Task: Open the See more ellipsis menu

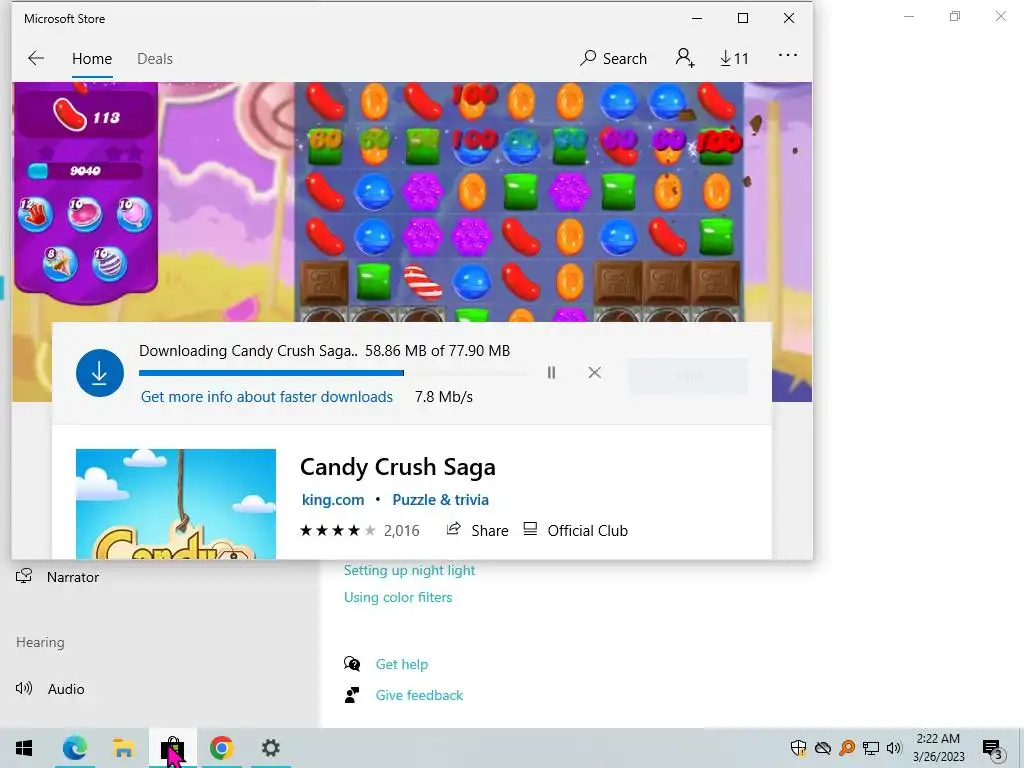Action: [788, 56]
